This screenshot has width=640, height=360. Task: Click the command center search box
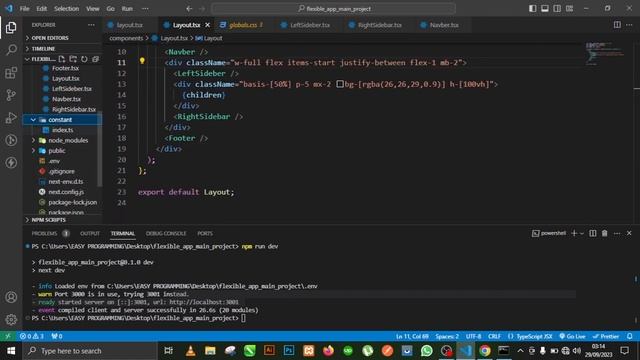pos(333,9)
